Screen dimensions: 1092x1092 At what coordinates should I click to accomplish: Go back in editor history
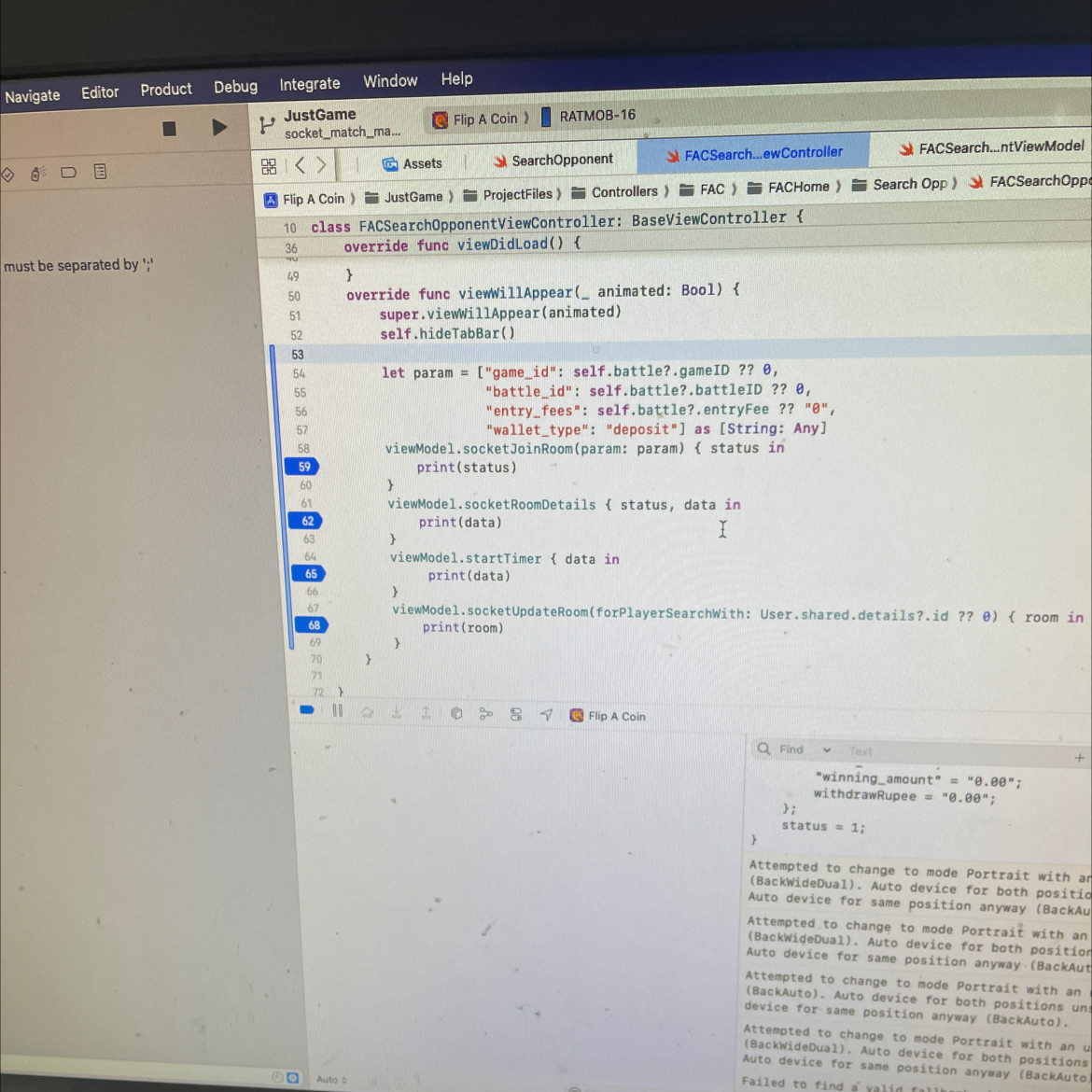[x=301, y=165]
